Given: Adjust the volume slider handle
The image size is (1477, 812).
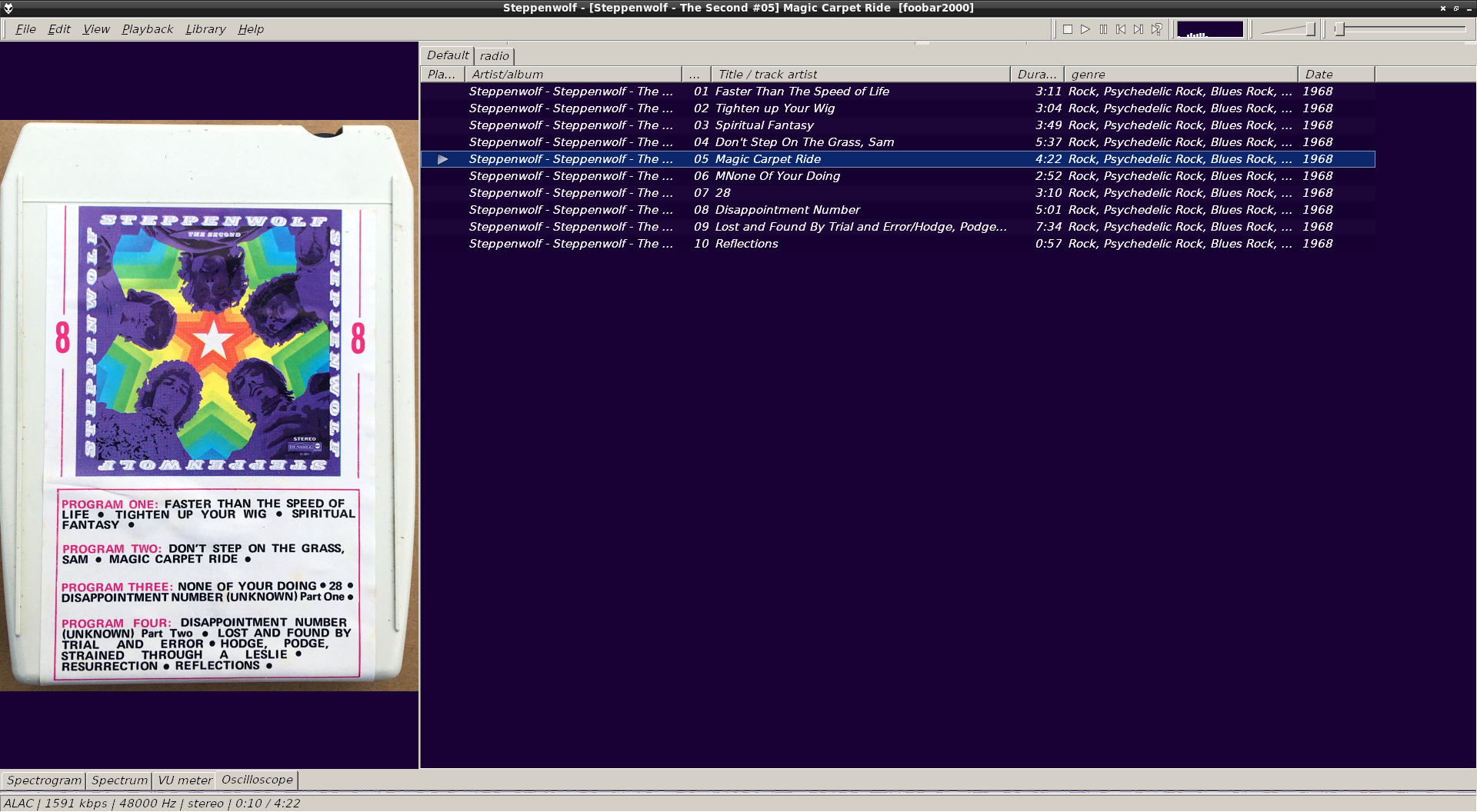Looking at the screenshot, I should 1310,29.
